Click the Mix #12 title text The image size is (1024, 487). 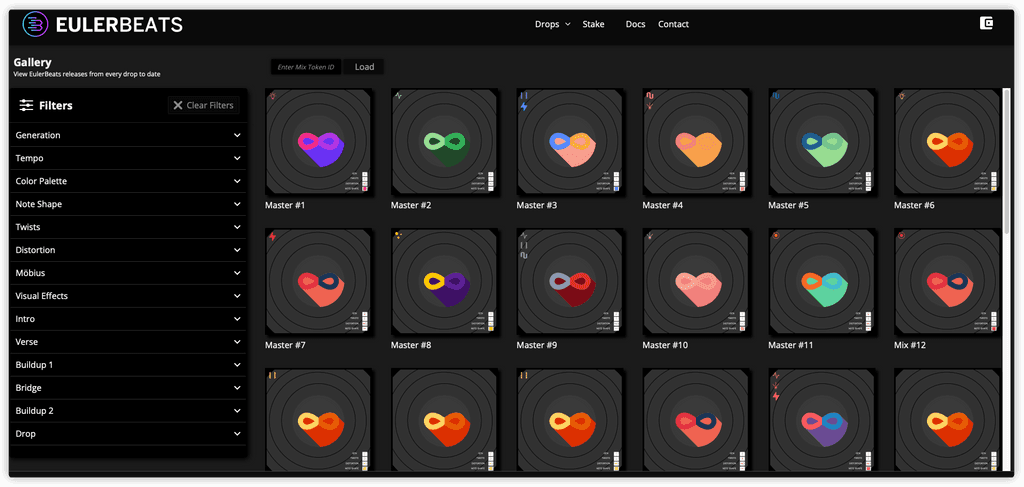(910, 345)
